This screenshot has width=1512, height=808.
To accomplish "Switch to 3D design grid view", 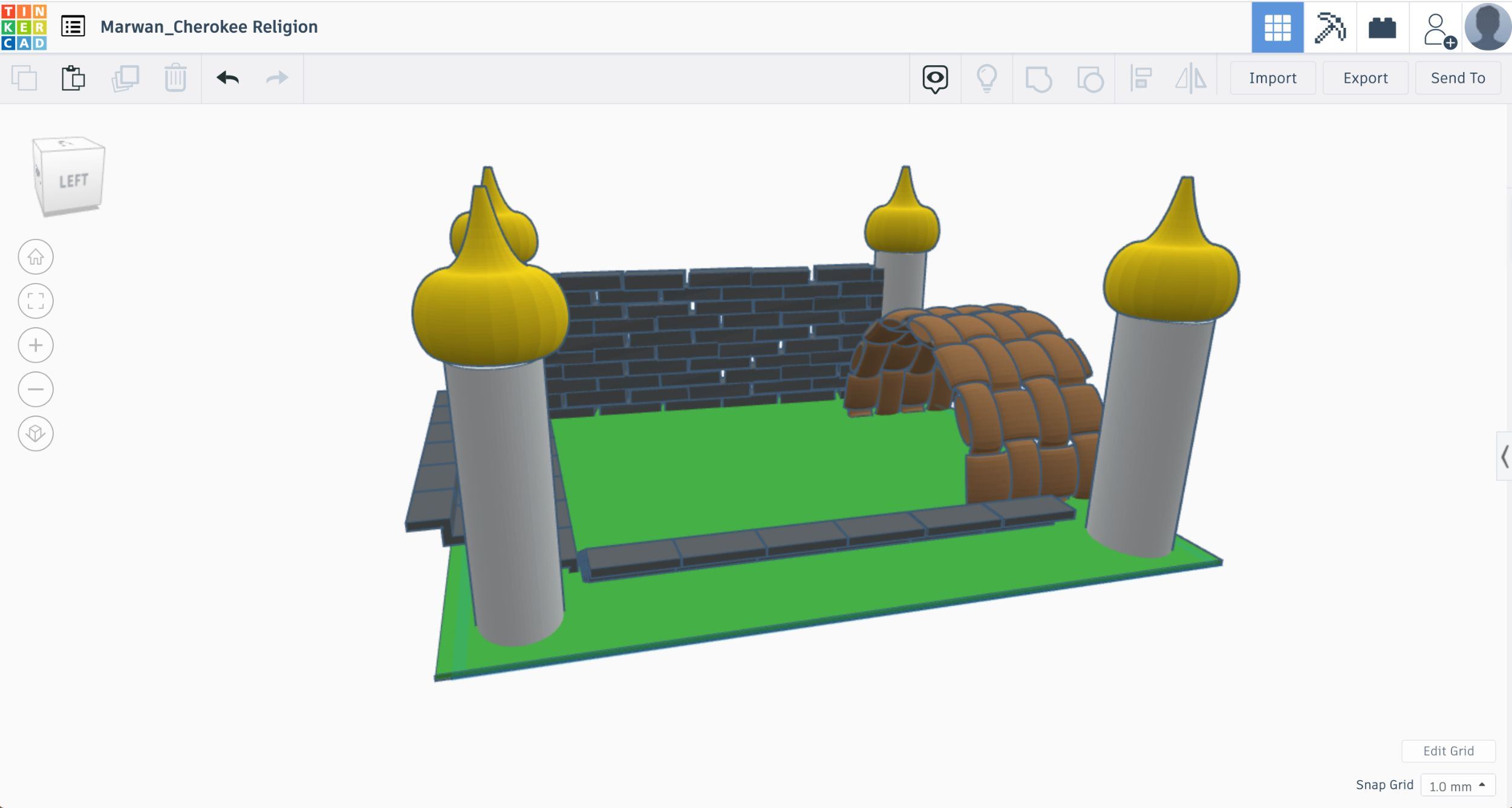I will 1277,27.
